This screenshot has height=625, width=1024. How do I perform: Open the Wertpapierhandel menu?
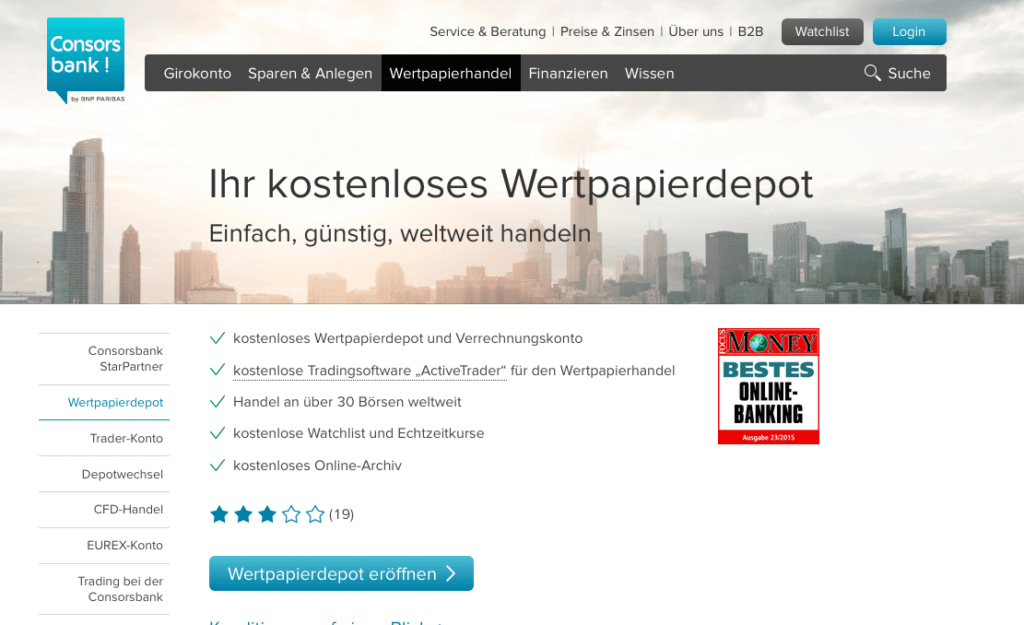451,73
